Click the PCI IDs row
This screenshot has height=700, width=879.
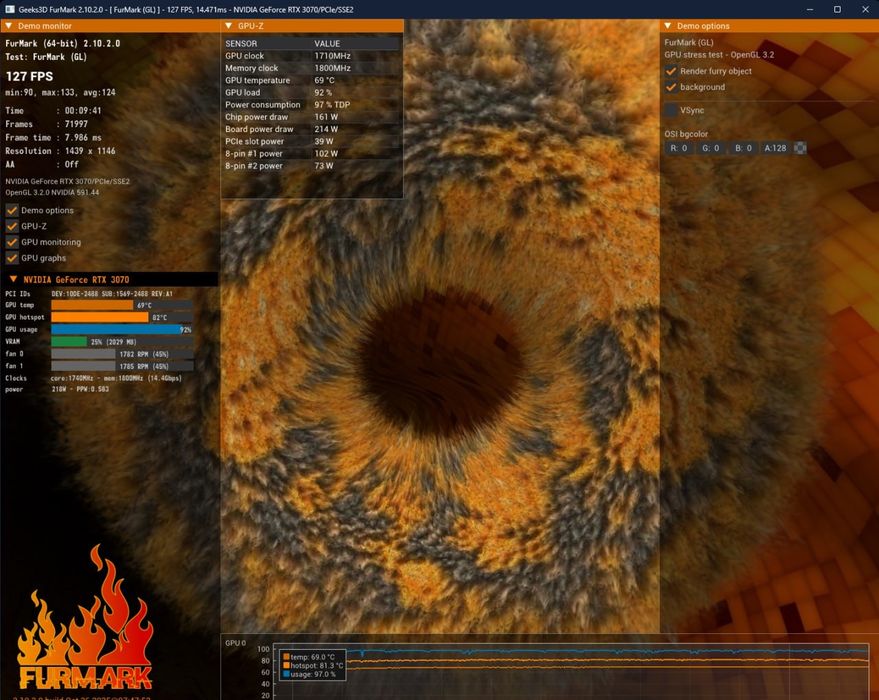coord(90,294)
